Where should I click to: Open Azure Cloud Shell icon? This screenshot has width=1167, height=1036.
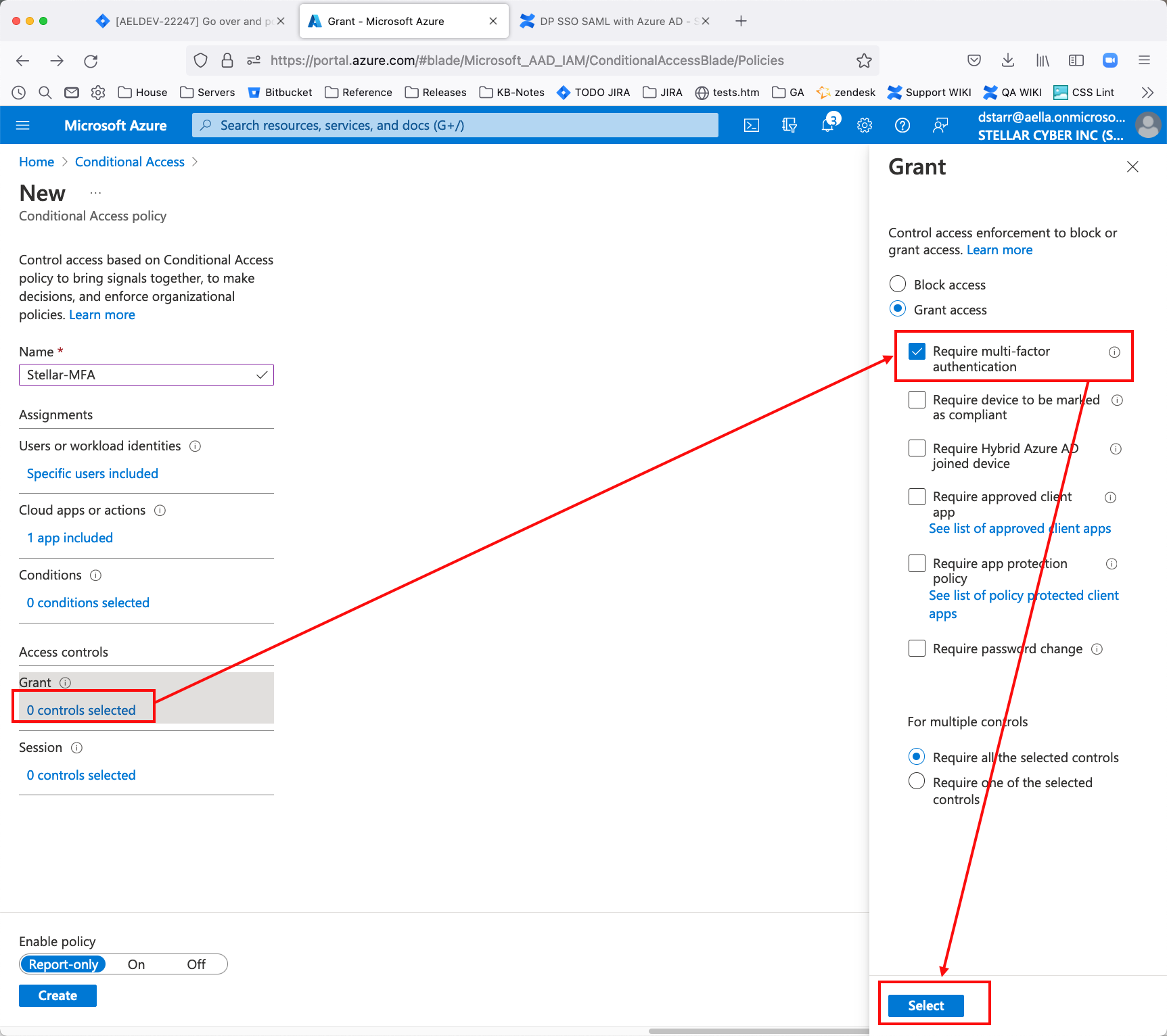pyautogui.click(x=752, y=125)
